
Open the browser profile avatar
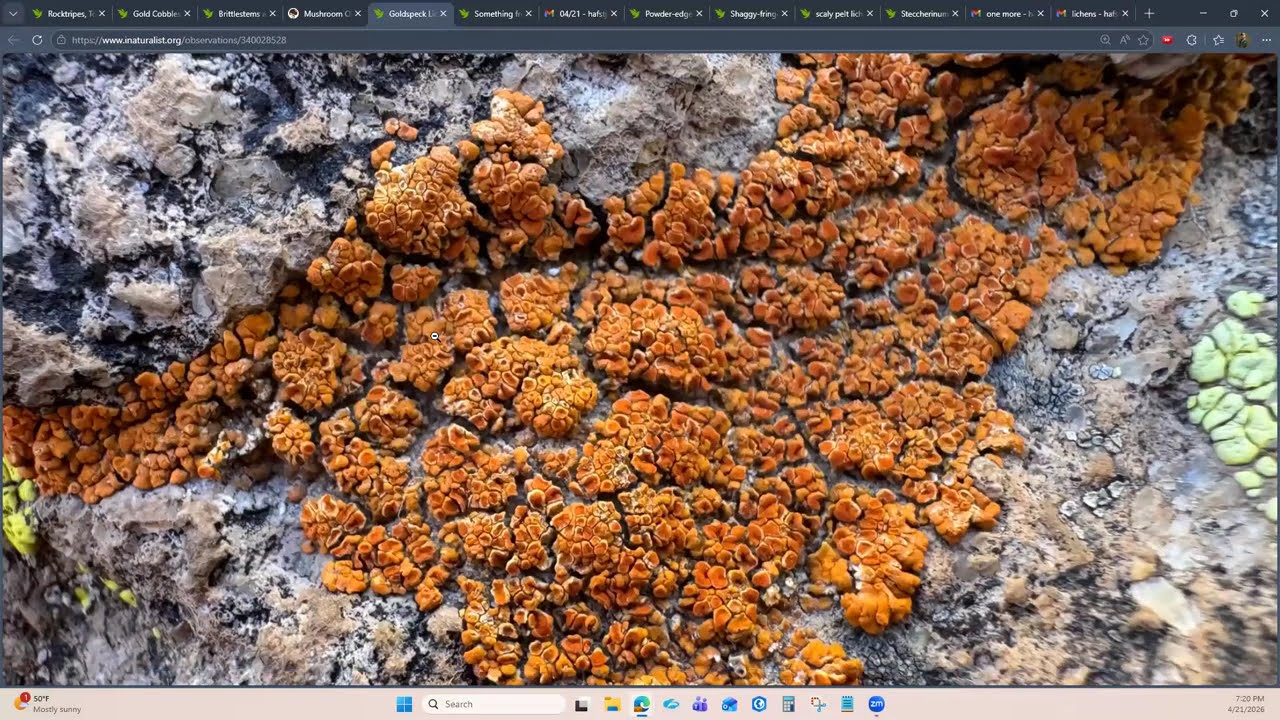point(1242,40)
